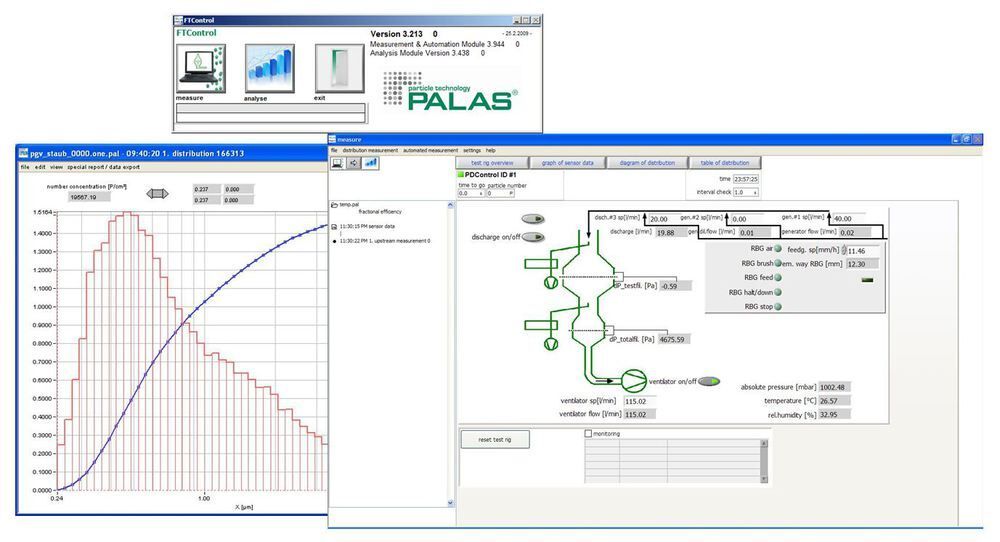Toggle the RBG air indicator button

pyautogui.click(x=778, y=249)
